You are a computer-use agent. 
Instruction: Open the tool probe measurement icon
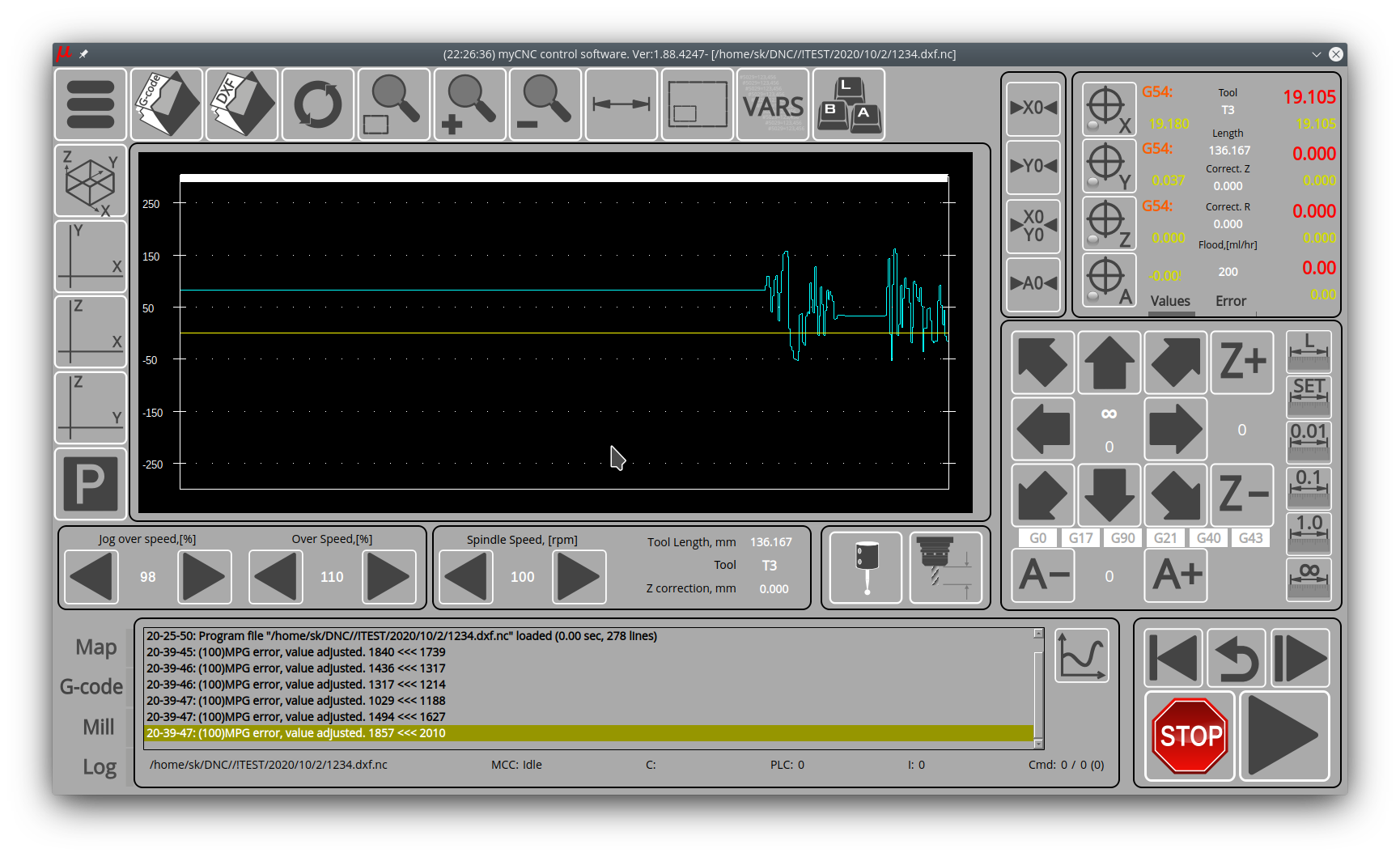pos(866,566)
